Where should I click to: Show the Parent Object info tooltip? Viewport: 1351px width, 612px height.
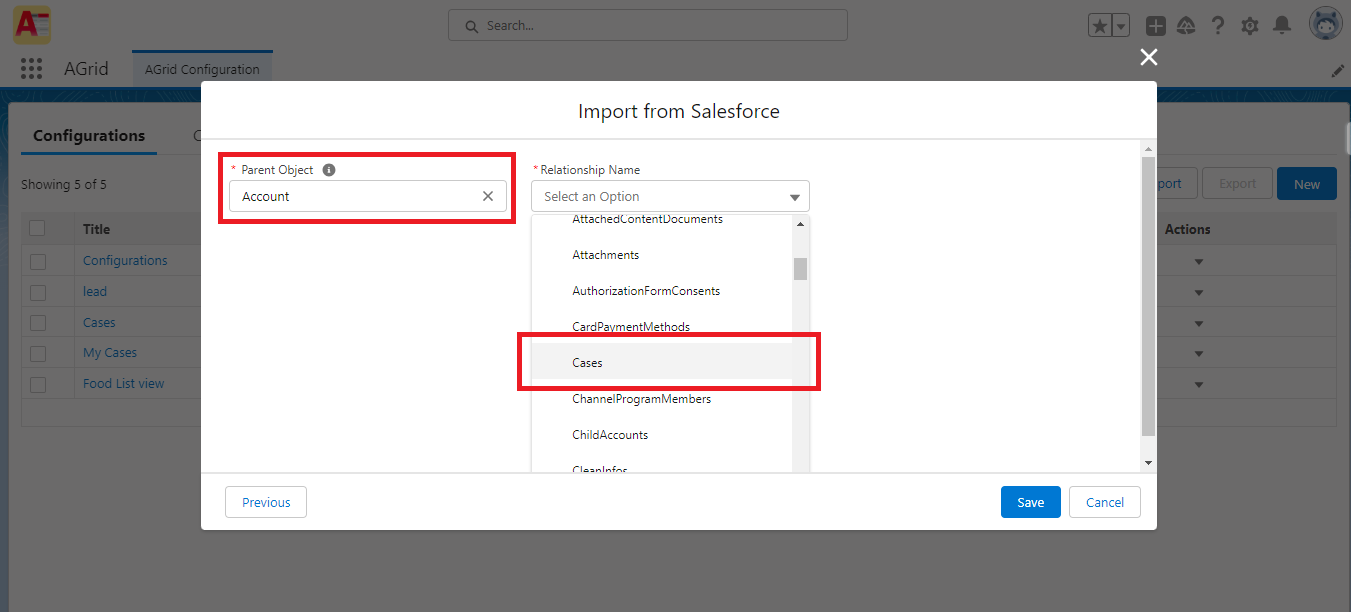[x=329, y=170]
